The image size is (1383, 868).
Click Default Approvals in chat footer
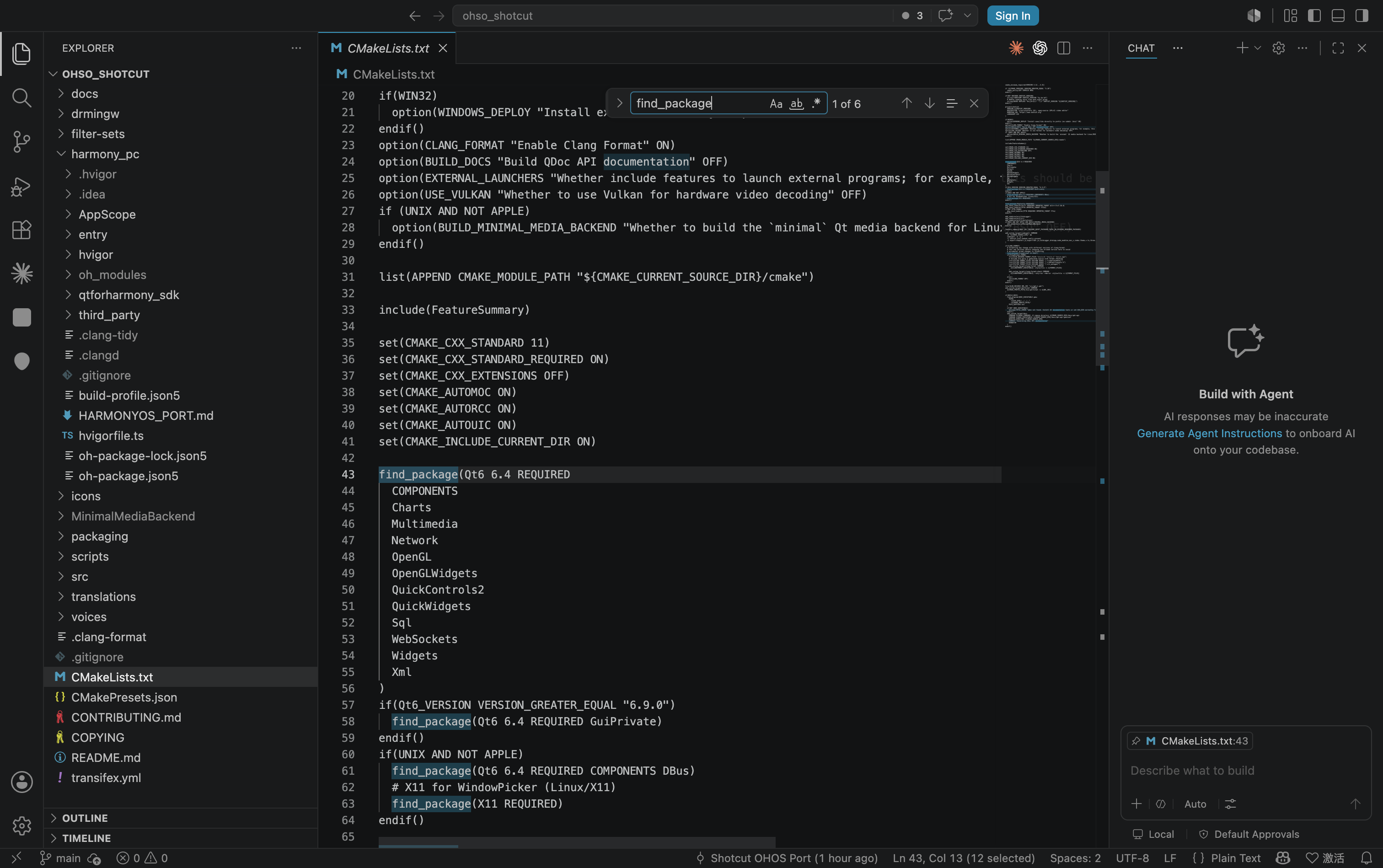1249,834
